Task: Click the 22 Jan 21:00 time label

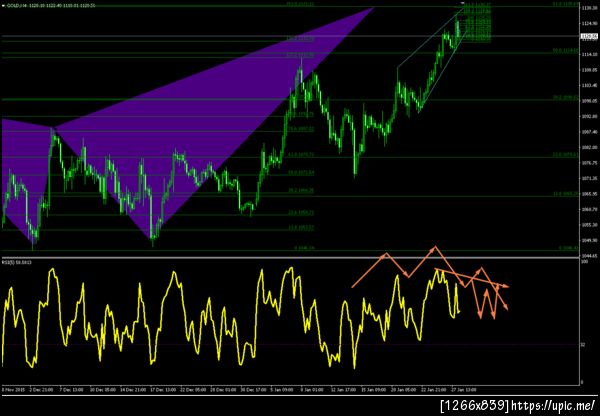Action: (434, 390)
